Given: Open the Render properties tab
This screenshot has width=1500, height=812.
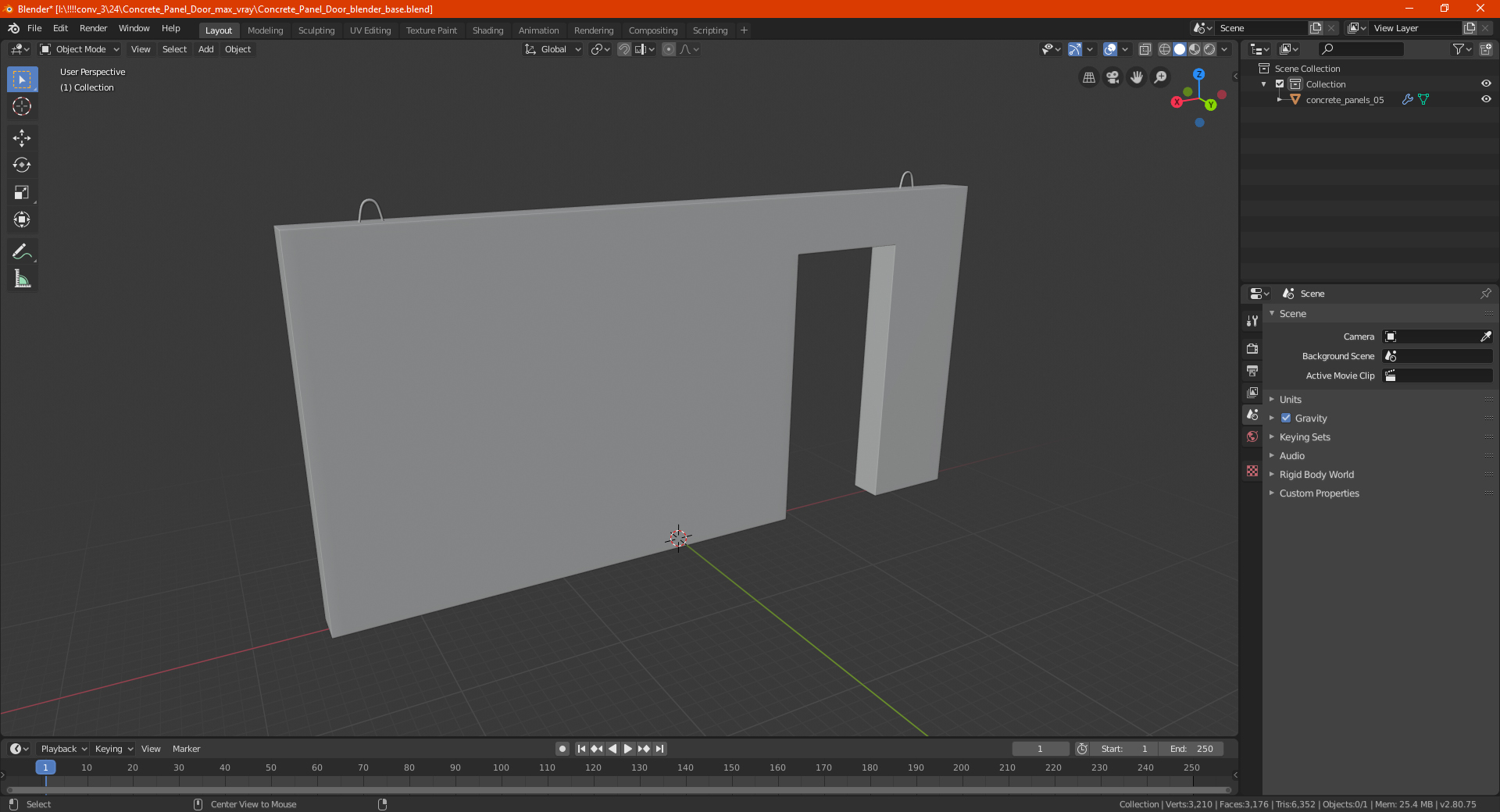Looking at the screenshot, I should pyautogui.click(x=1252, y=348).
